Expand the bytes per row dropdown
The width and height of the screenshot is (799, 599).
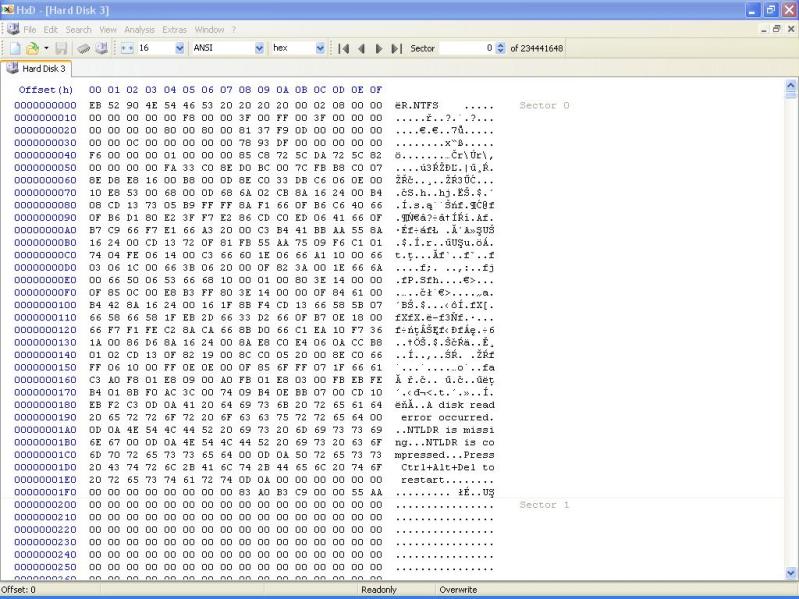[x=180, y=48]
